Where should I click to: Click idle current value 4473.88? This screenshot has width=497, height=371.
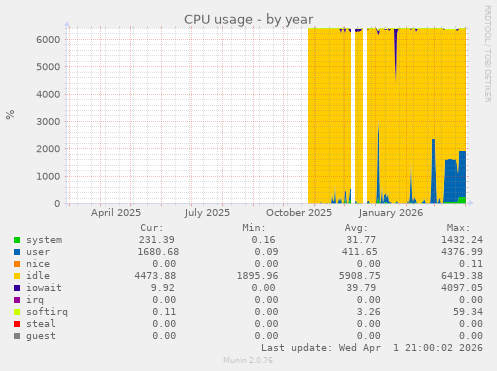click(155, 276)
